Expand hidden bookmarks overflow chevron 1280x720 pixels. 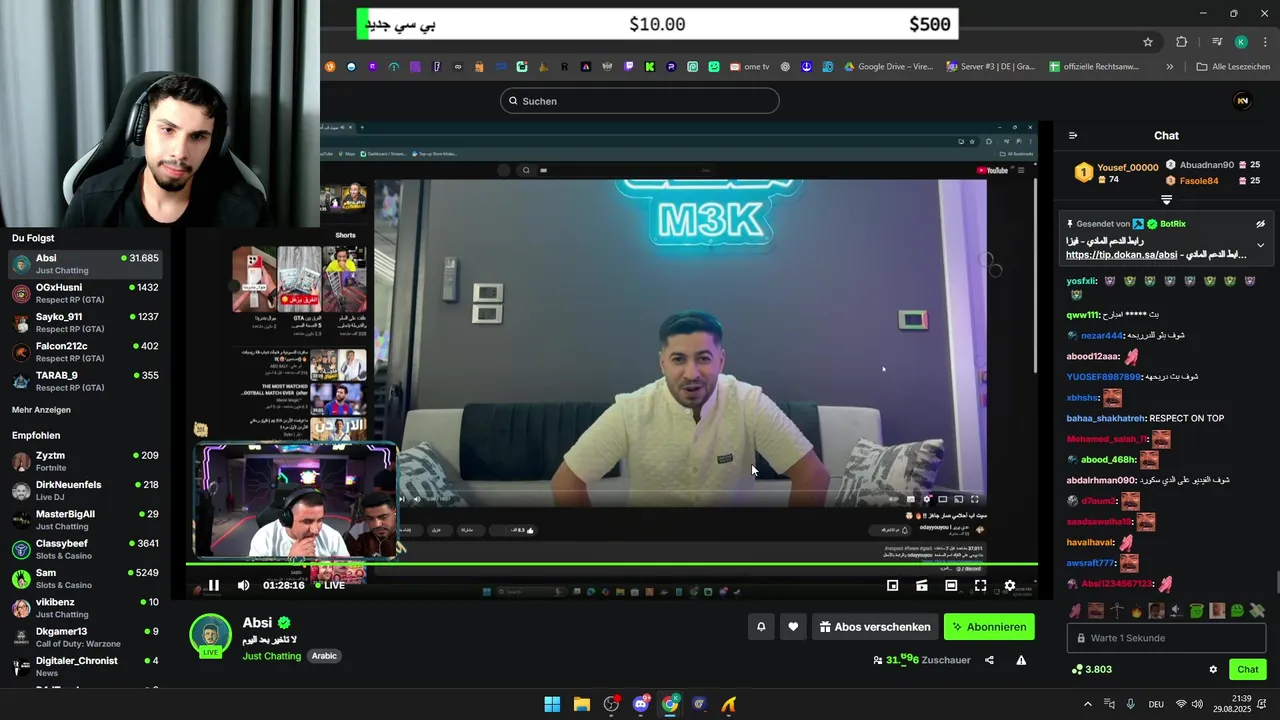click(x=1169, y=67)
